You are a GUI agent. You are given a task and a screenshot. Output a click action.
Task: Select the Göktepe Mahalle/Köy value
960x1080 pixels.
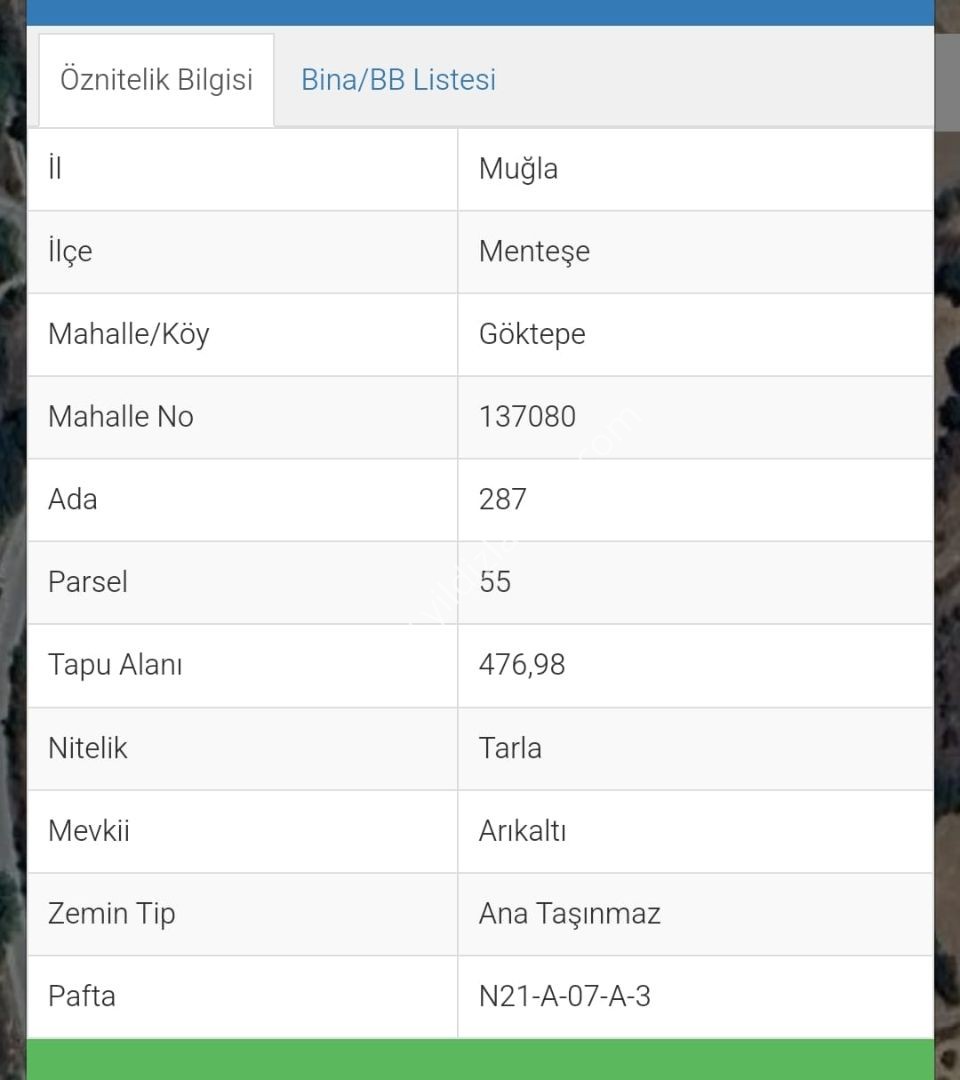click(532, 335)
